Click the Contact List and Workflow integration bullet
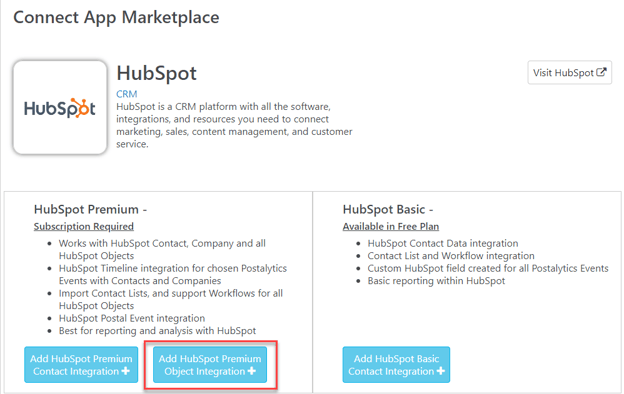 coord(451,256)
